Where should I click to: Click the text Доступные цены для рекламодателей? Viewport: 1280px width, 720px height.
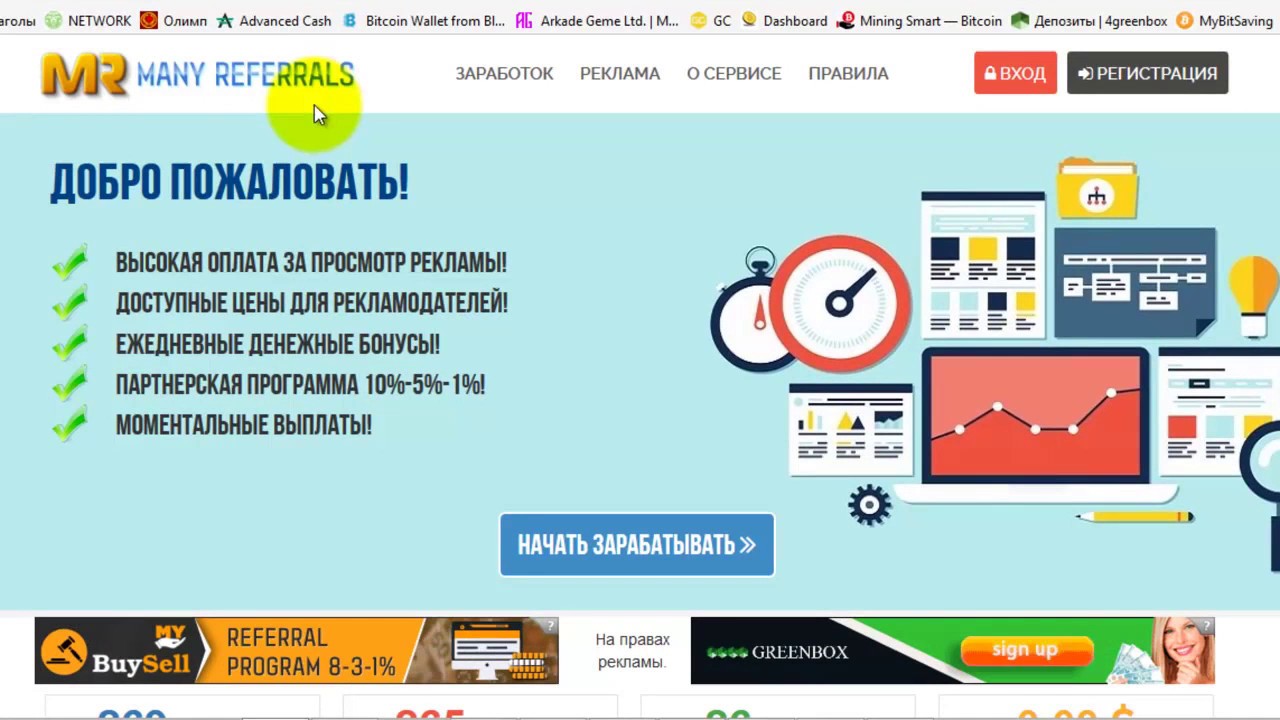pyautogui.click(x=312, y=303)
